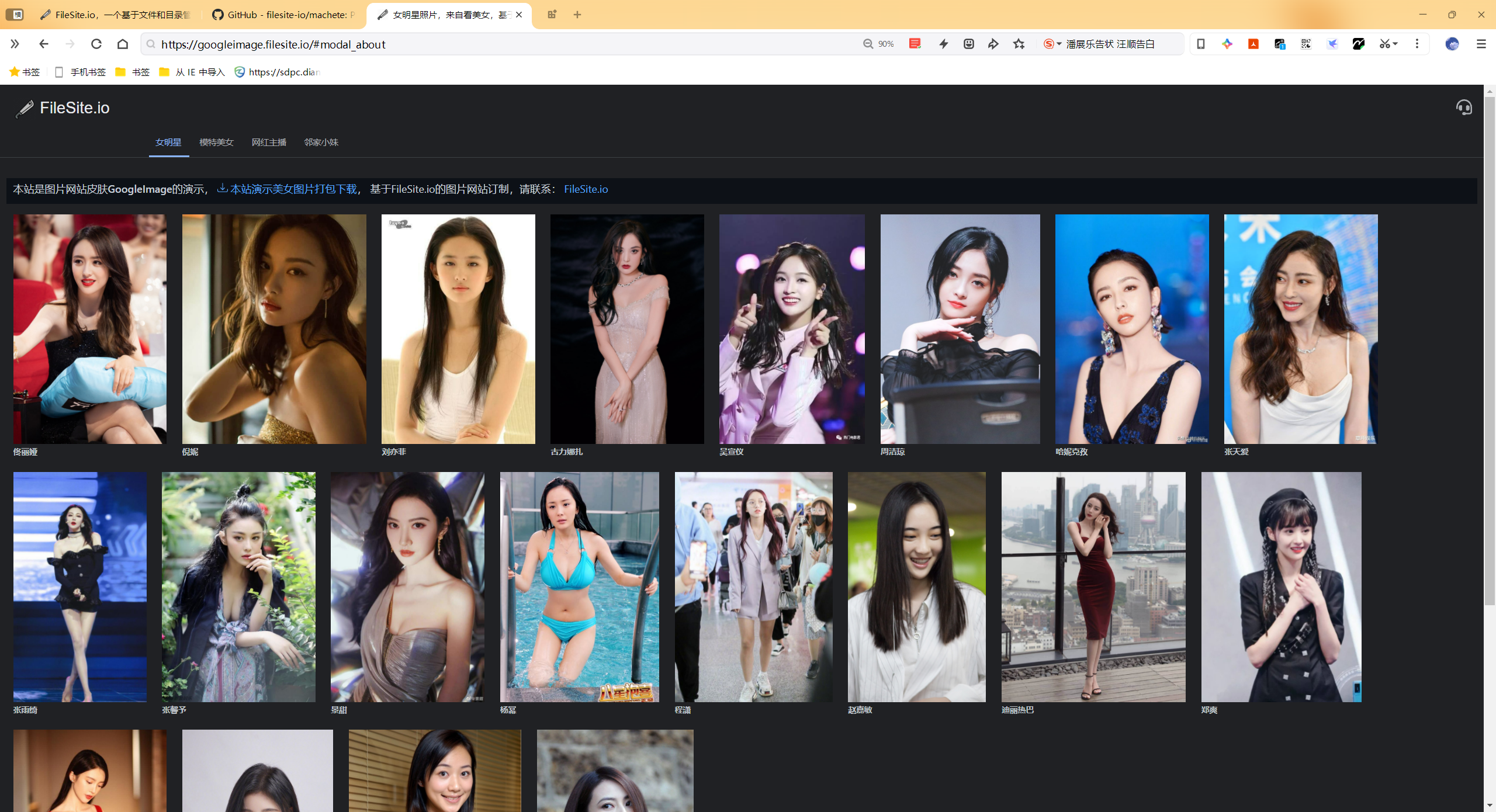Open the thumbnail captioned 哈妮克孜

(x=1132, y=329)
